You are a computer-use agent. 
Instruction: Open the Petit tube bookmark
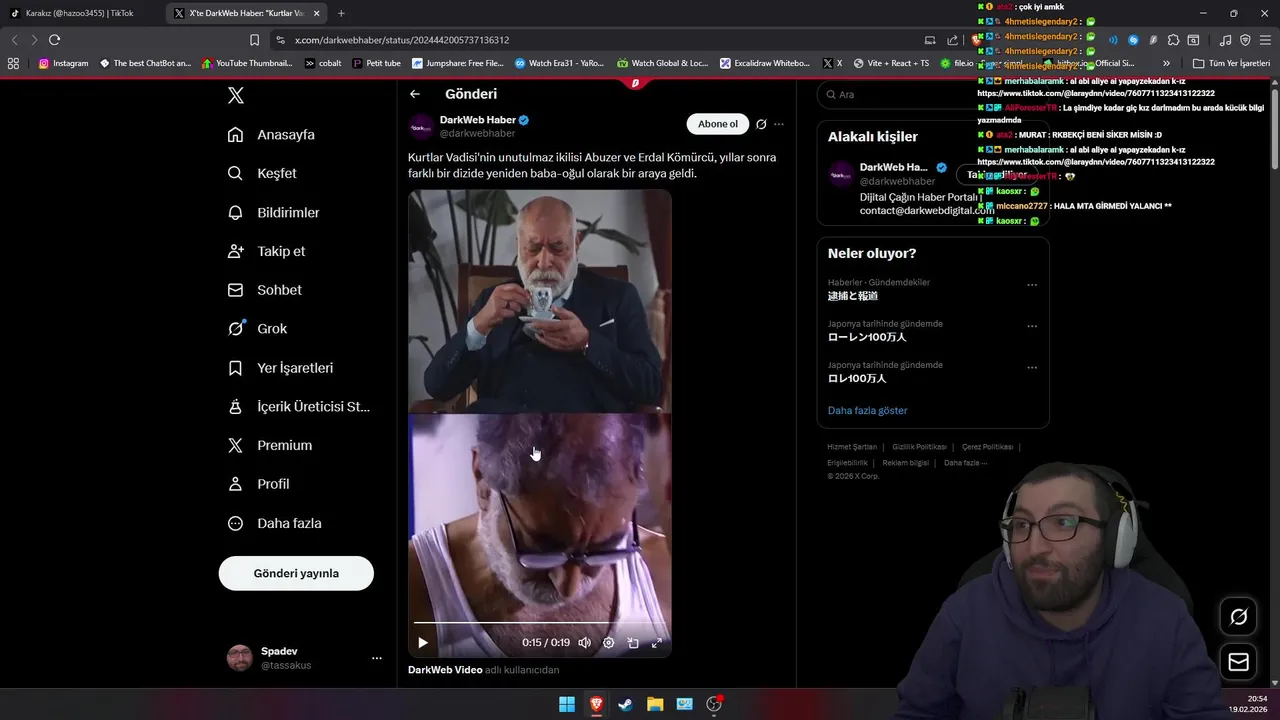click(377, 63)
